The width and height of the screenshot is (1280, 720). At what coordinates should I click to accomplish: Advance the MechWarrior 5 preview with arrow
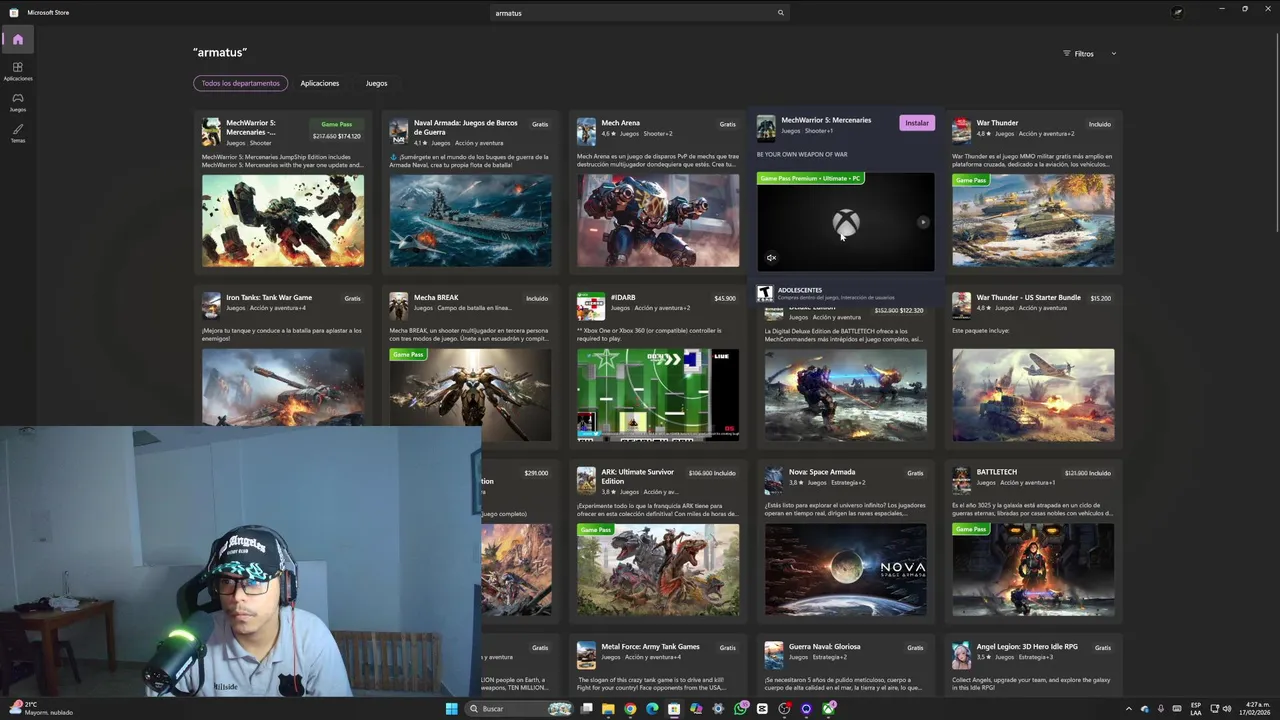923,222
